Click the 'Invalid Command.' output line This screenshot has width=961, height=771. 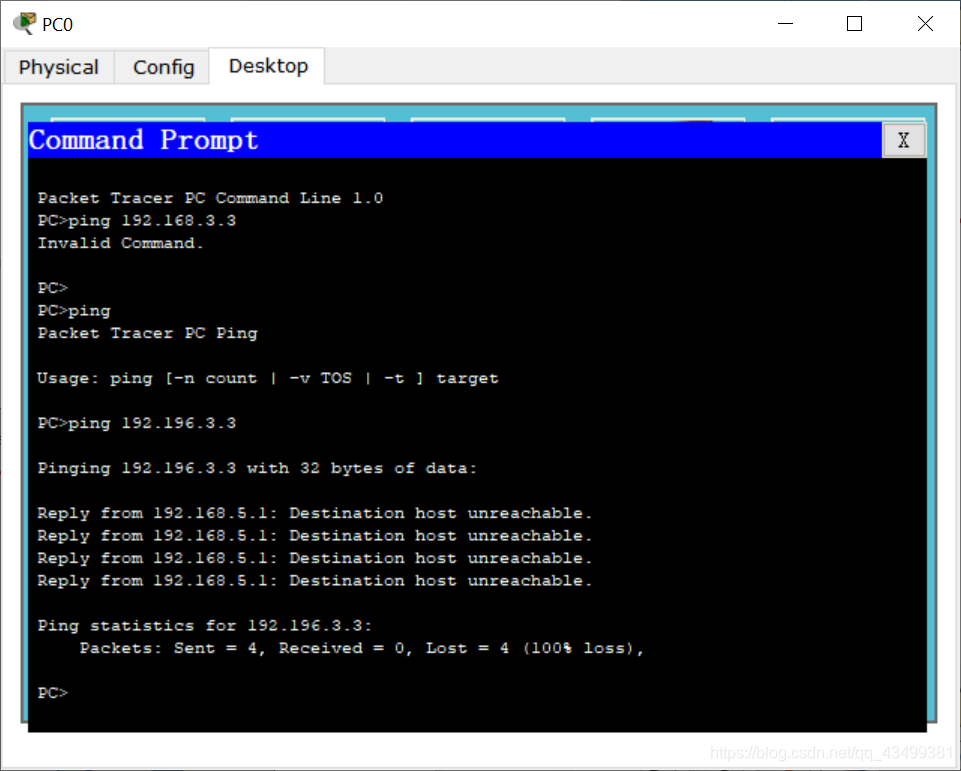click(120, 243)
